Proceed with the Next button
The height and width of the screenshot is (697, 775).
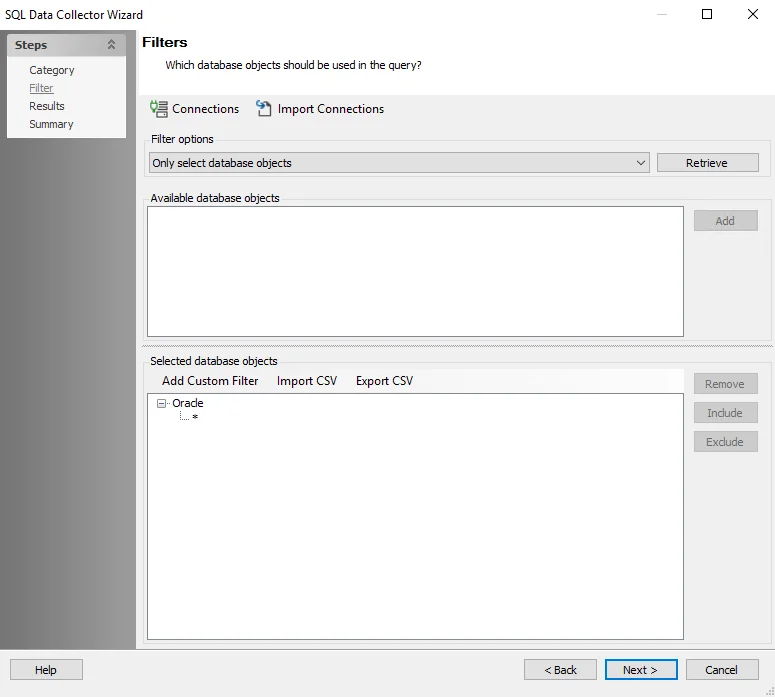tap(641, 670)
